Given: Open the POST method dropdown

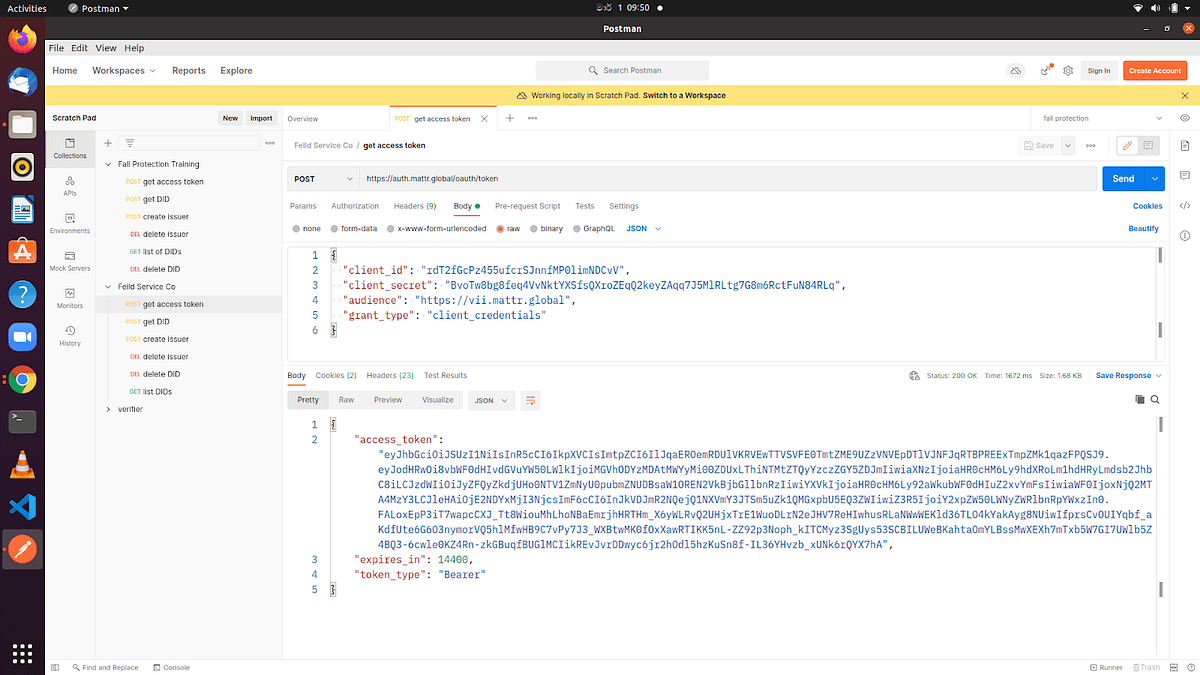Looking at the screenshot, I should 322,179.
